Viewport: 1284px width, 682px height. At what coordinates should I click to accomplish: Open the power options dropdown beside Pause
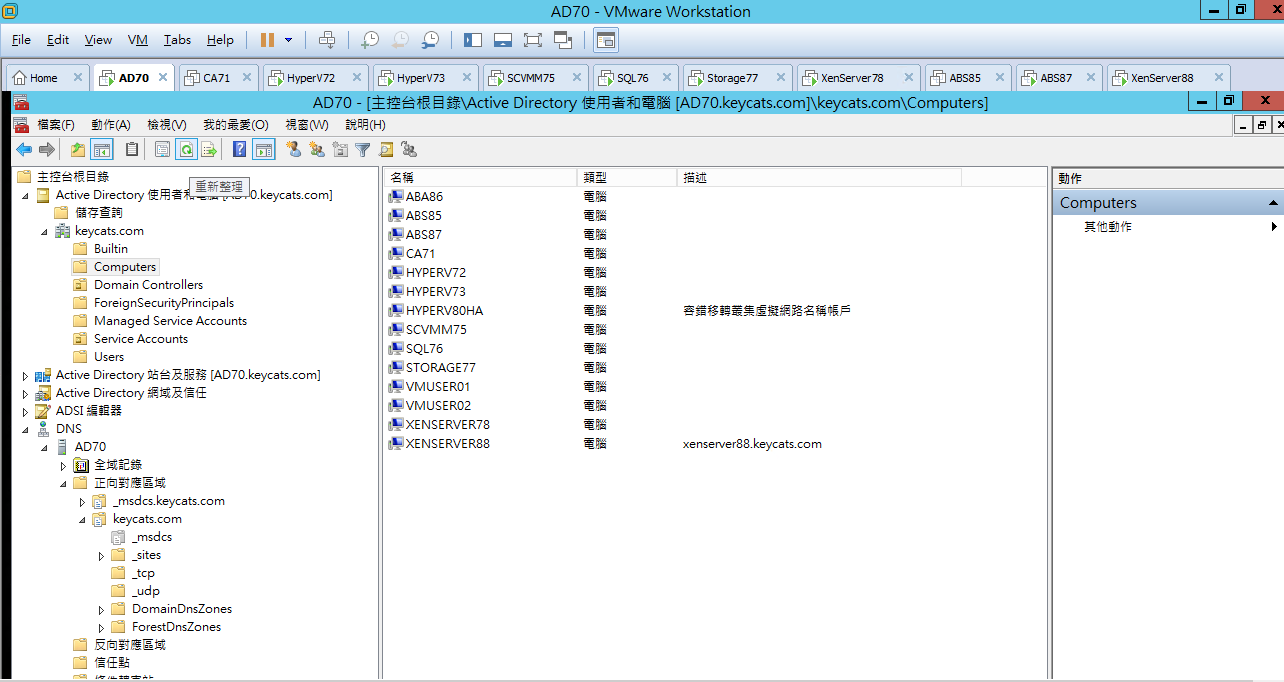[289, 40]
